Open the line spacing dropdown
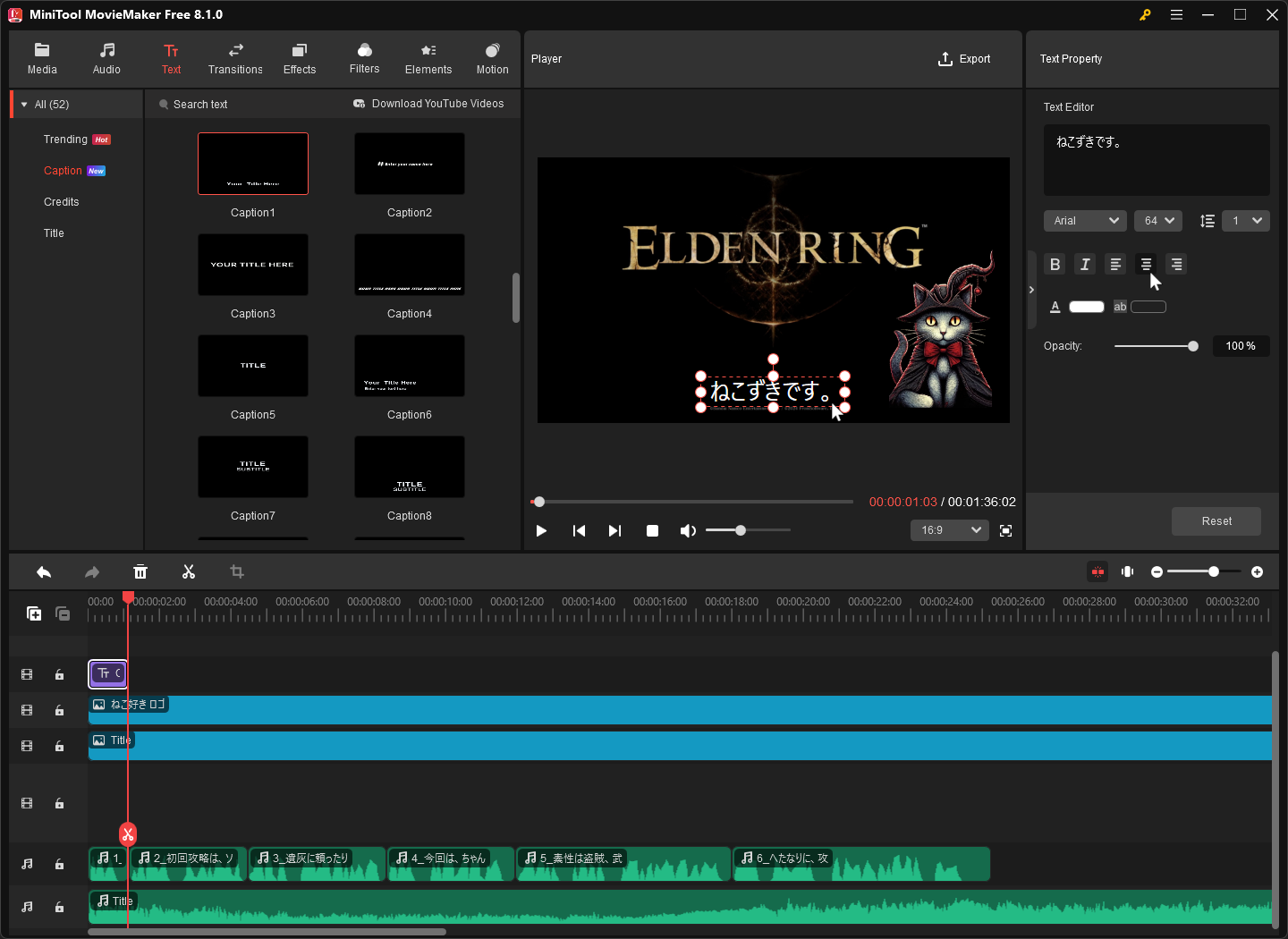The height and width of the screenshot is (939, 1288). (x=1246, y=221)
